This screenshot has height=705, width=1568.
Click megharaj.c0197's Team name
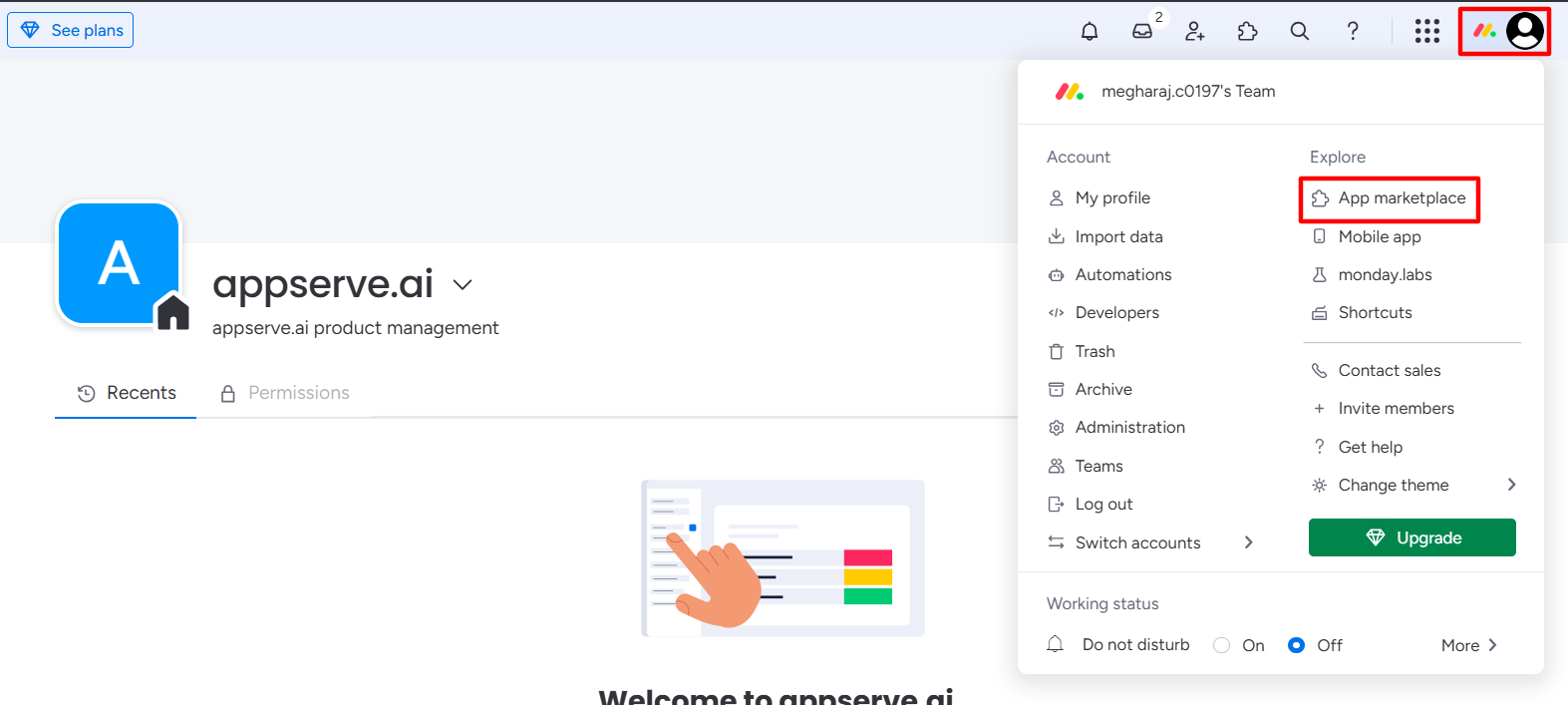pyautogui.click(x=1188, y=92)
